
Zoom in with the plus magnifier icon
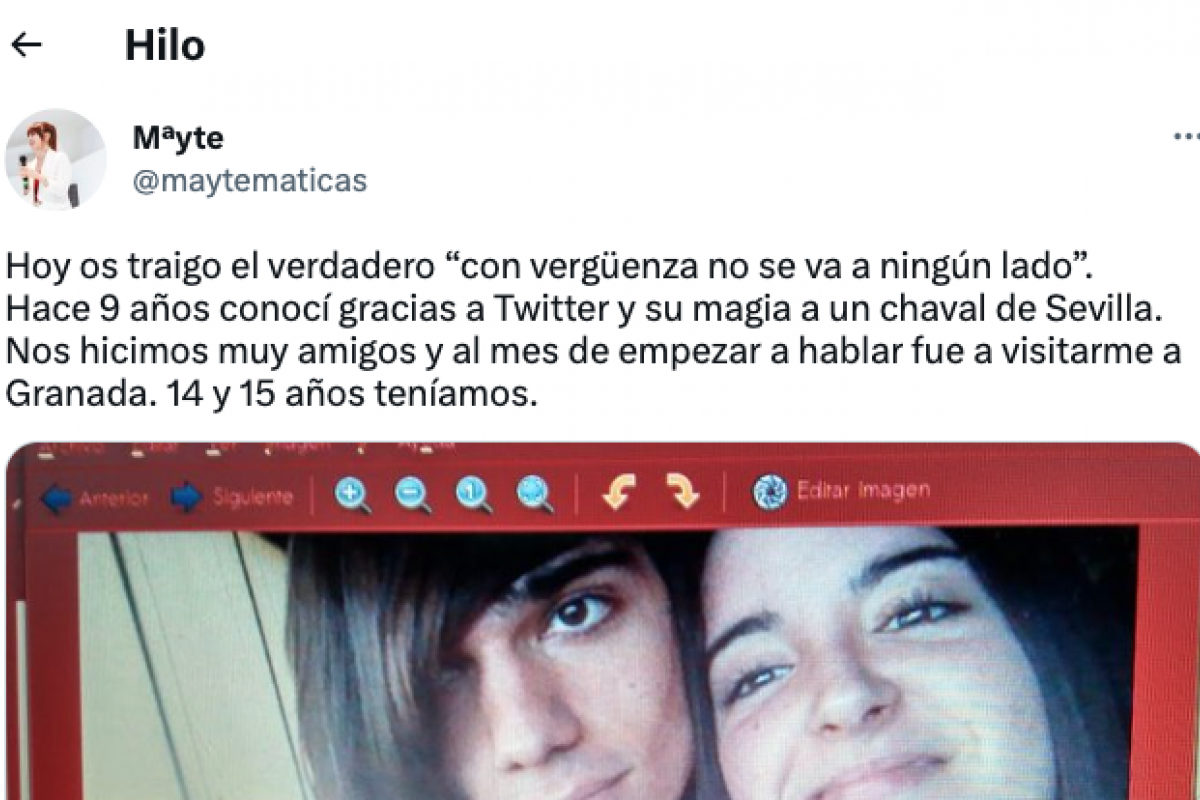click(x=352, y=494)
